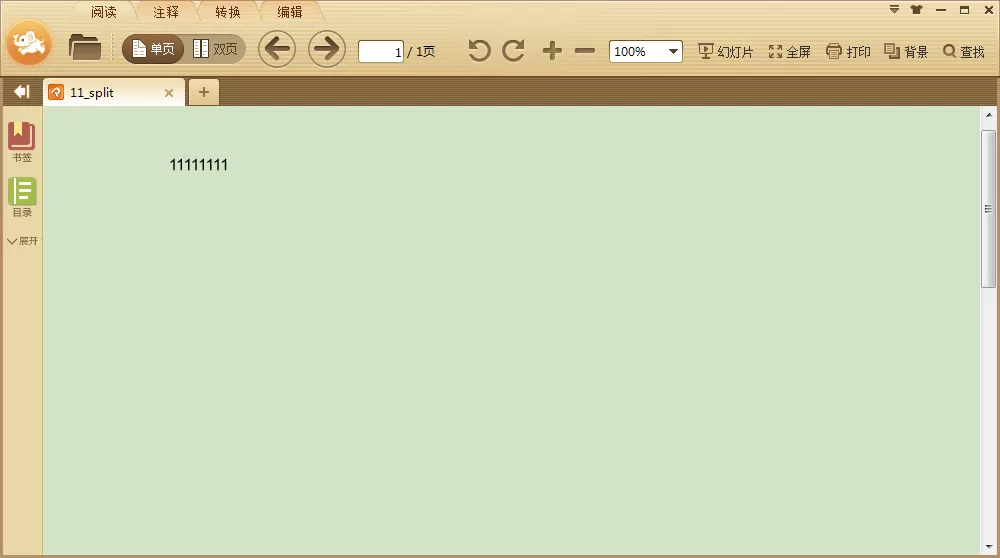Click vertical scrollbar thumb
This screenshot has width=1000, height=558.
point(989,209)
